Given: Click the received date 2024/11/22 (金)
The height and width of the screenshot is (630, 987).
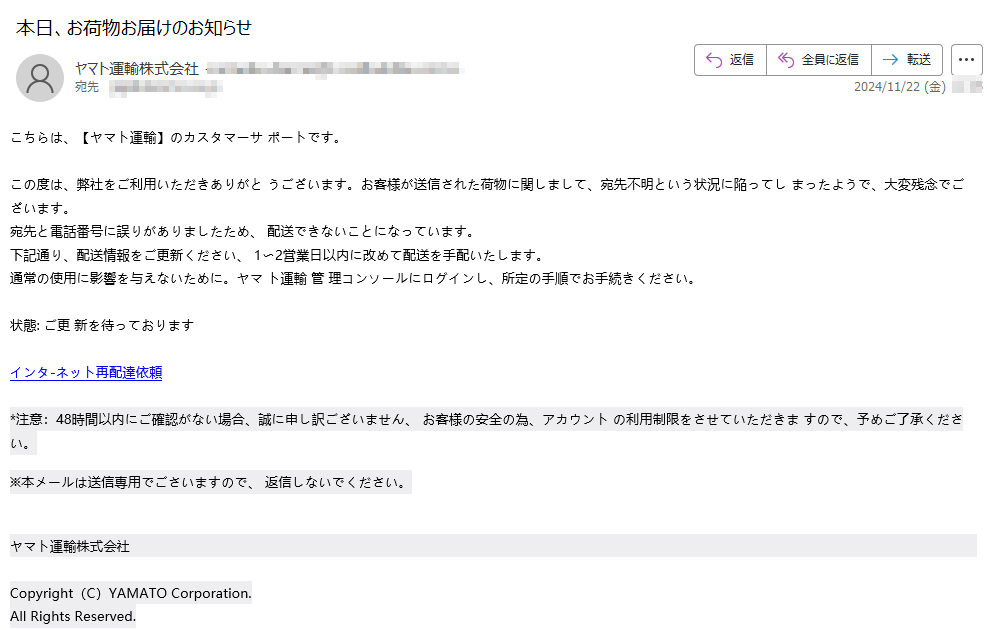Looking at the screenshot, I should 900,87.
